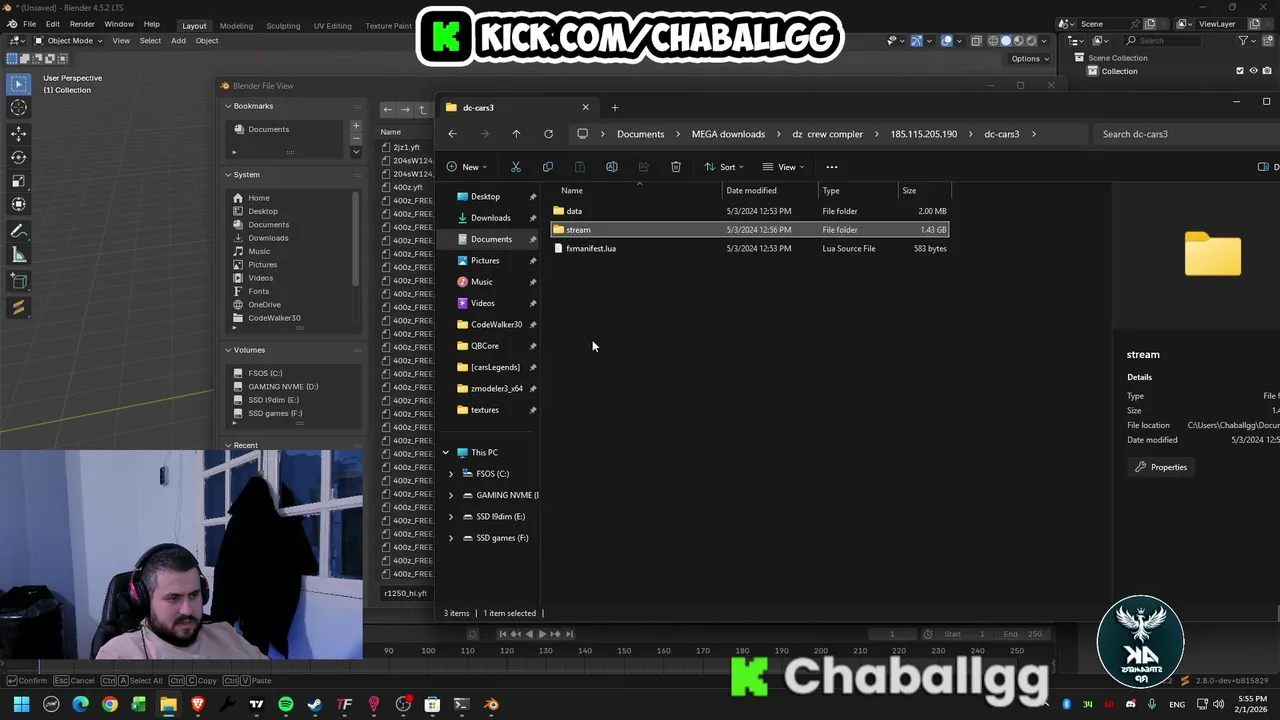Click MEGA downloads in Explorer breadcrumb

728,134
